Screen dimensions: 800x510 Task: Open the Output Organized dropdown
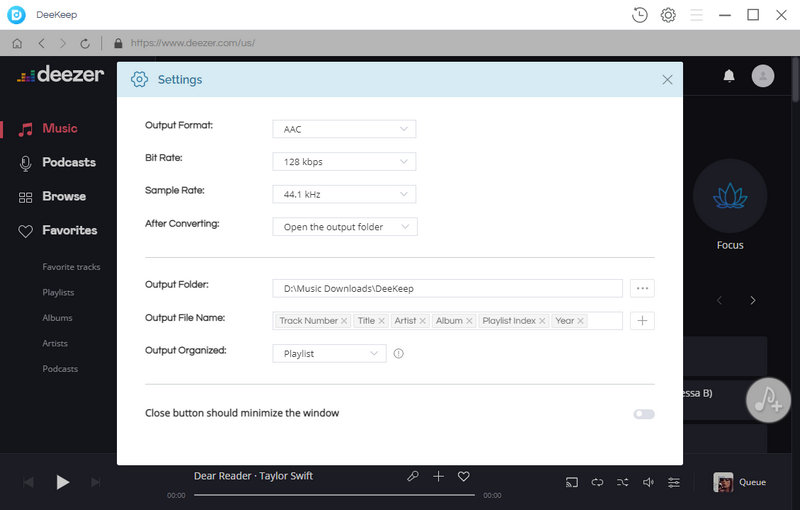click(329, 353)
